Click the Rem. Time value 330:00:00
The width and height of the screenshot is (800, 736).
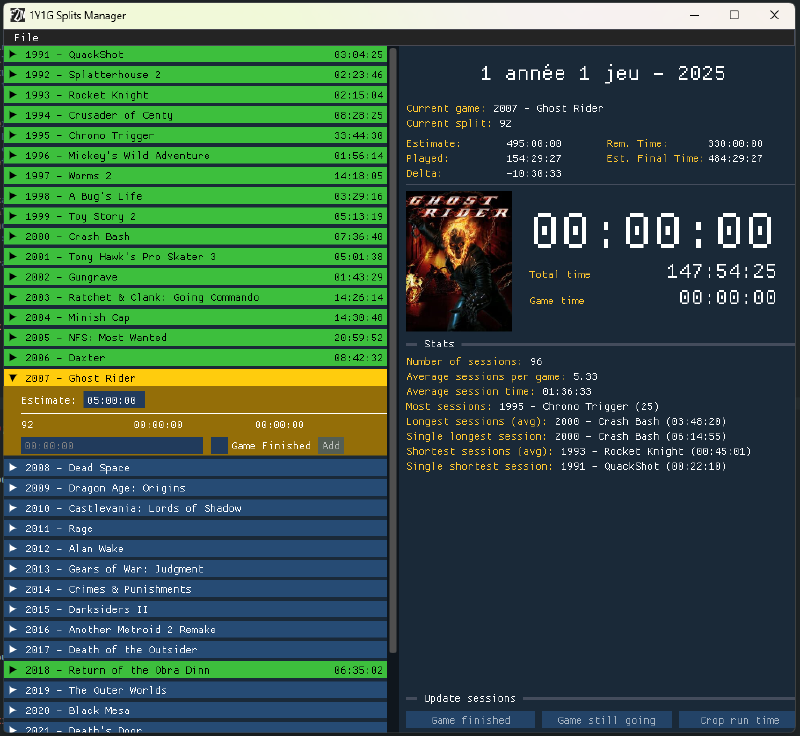(x=735, y=143)
